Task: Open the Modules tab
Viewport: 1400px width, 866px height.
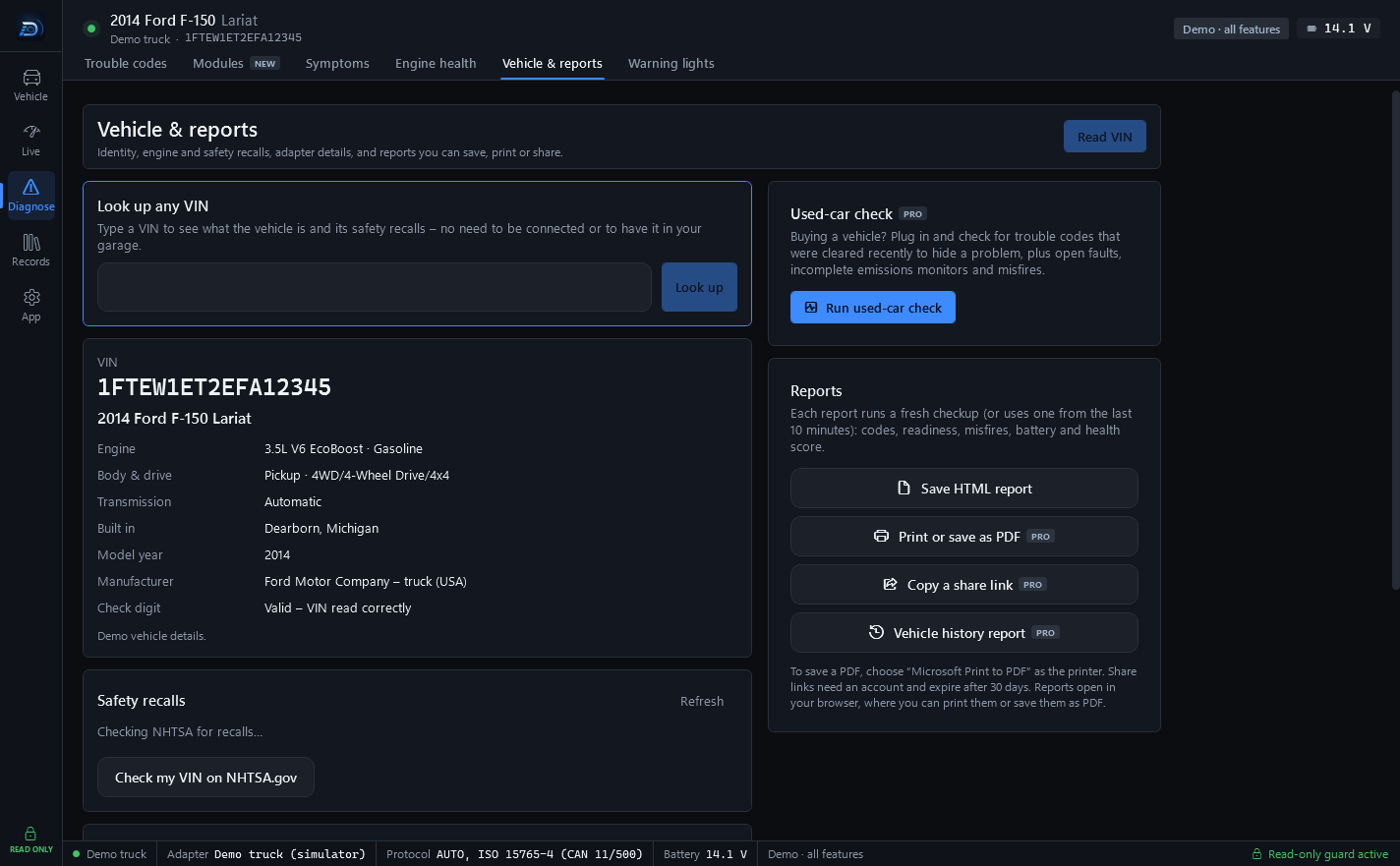Action: coord(236,63)
